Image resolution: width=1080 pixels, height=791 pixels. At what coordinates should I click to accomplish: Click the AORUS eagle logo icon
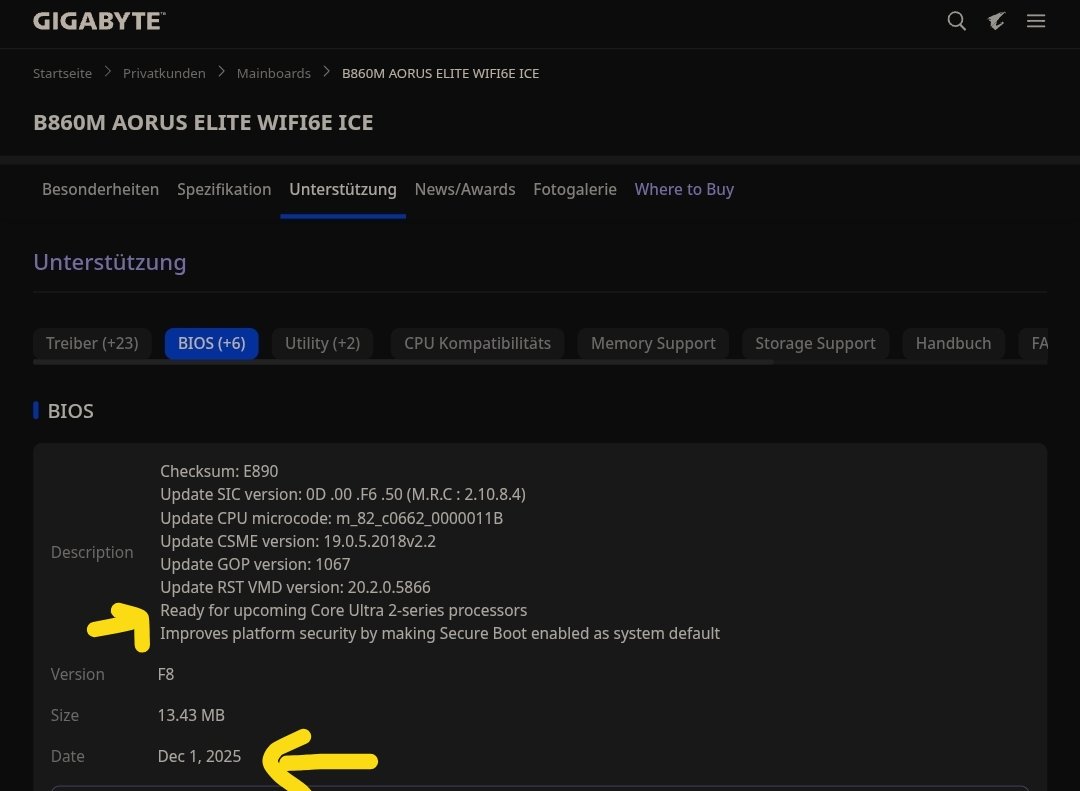996,21
